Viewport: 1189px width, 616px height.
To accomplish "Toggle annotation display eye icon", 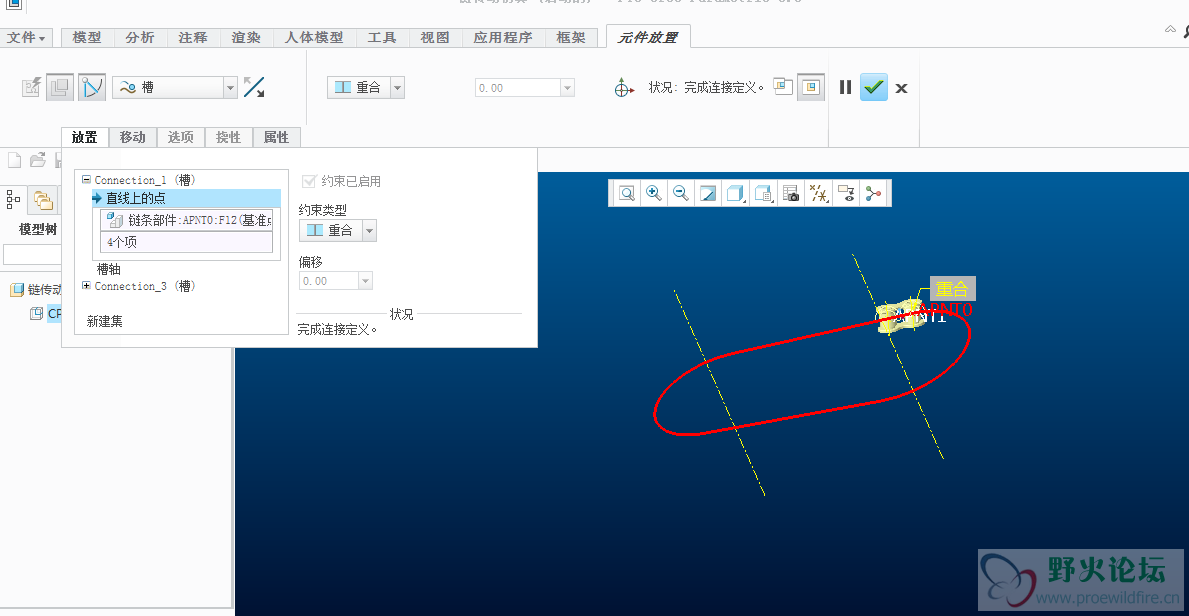I will pyautogui.click(x=846, y=193).
